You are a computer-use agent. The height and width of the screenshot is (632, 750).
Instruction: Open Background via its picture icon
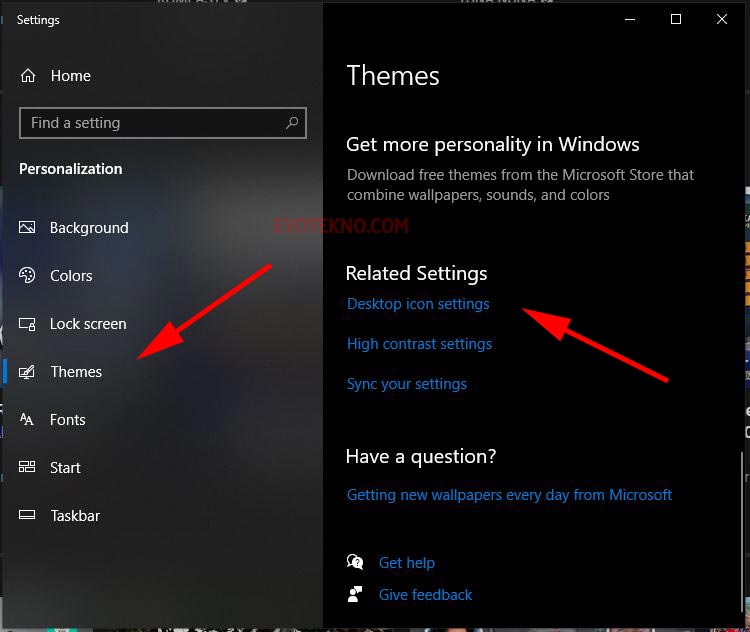pyautogui.click(x=28, y=228)
